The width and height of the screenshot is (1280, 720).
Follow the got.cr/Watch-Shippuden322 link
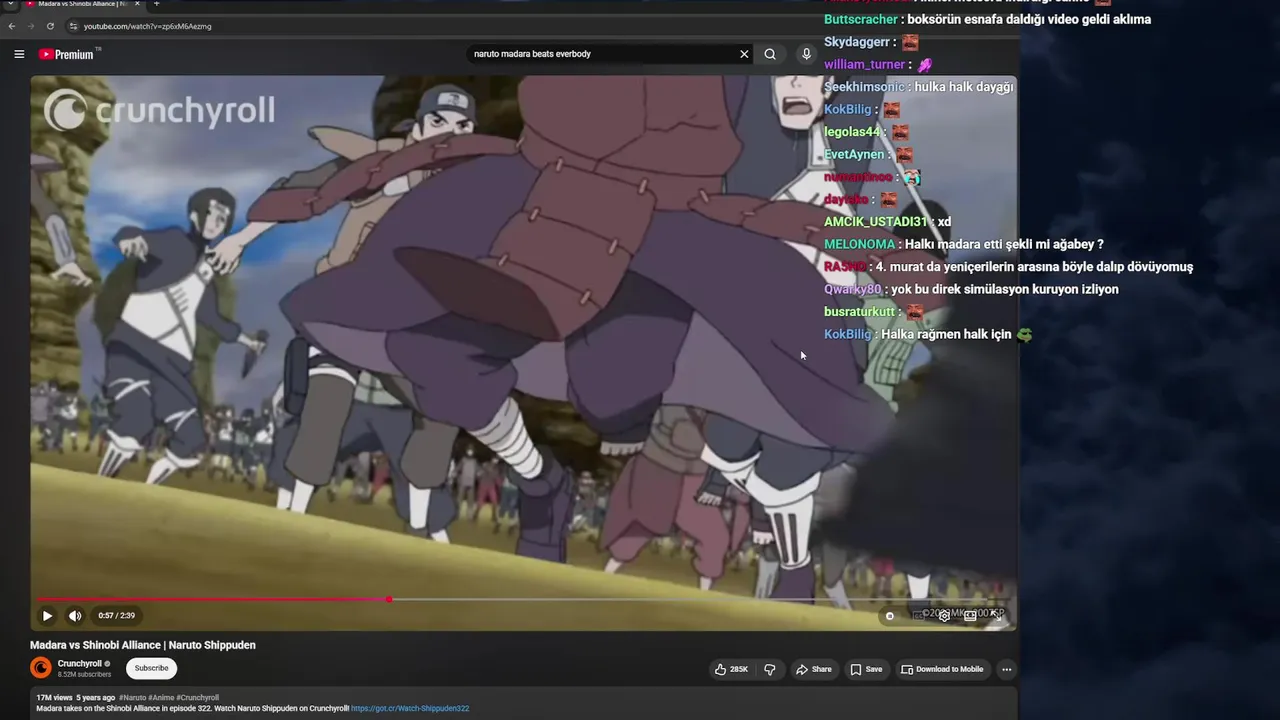(410, 708)
